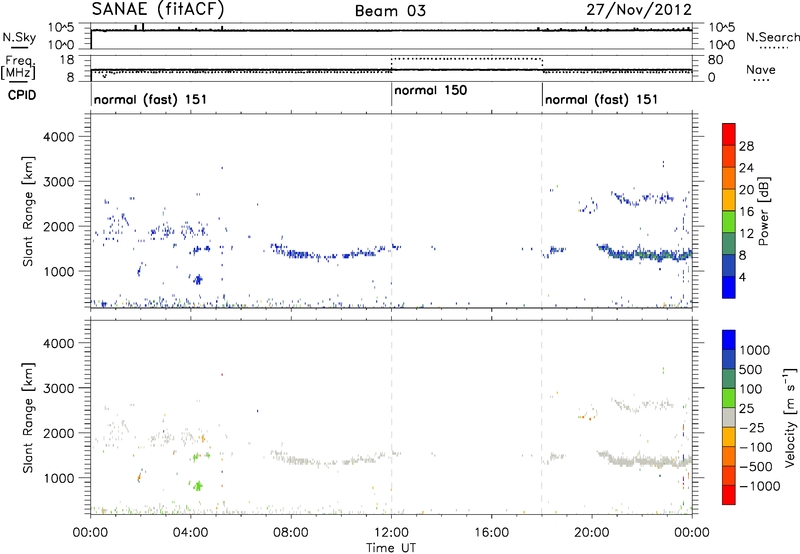Click the 2000 tick in the velocity panel

point(59,433)
